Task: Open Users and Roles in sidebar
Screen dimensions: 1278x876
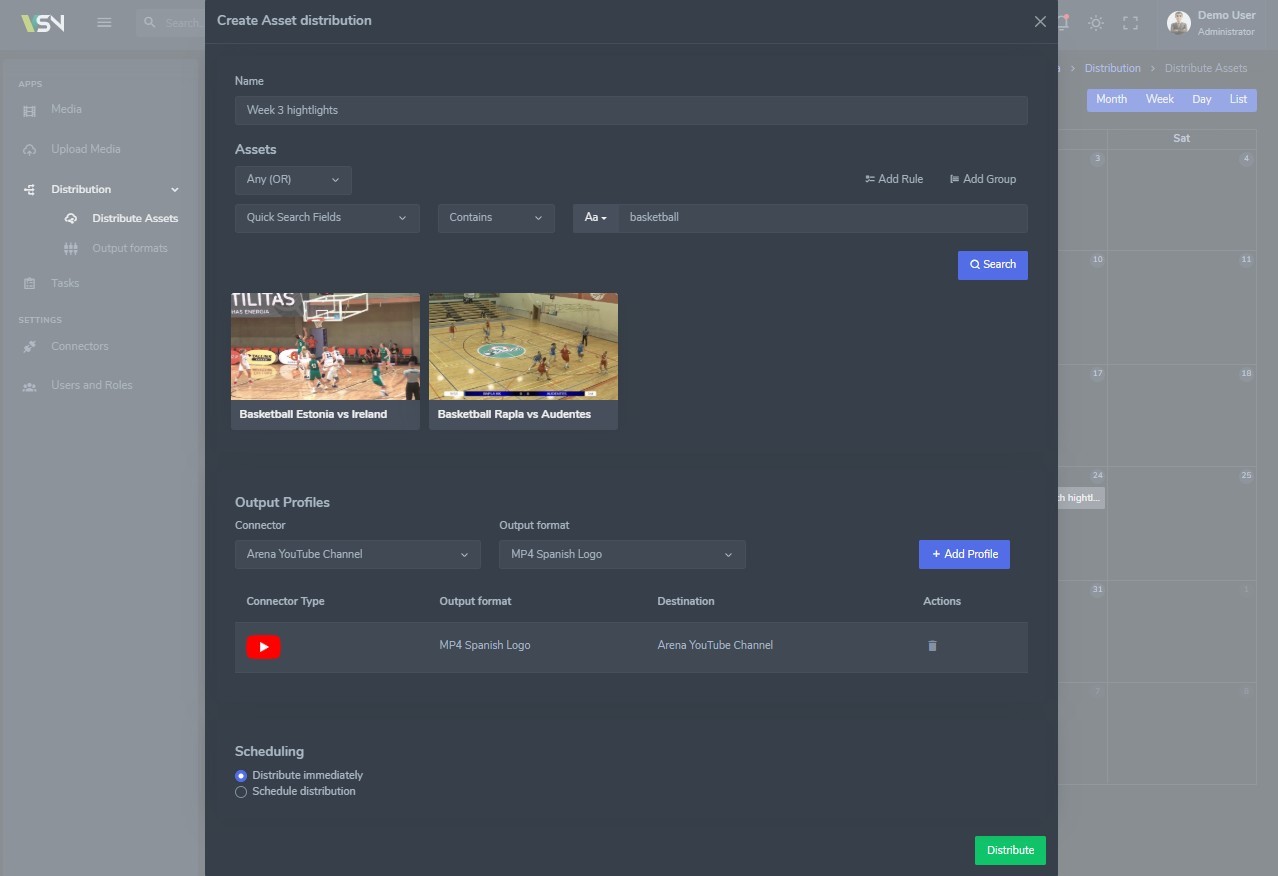Action: coord(92,385)
